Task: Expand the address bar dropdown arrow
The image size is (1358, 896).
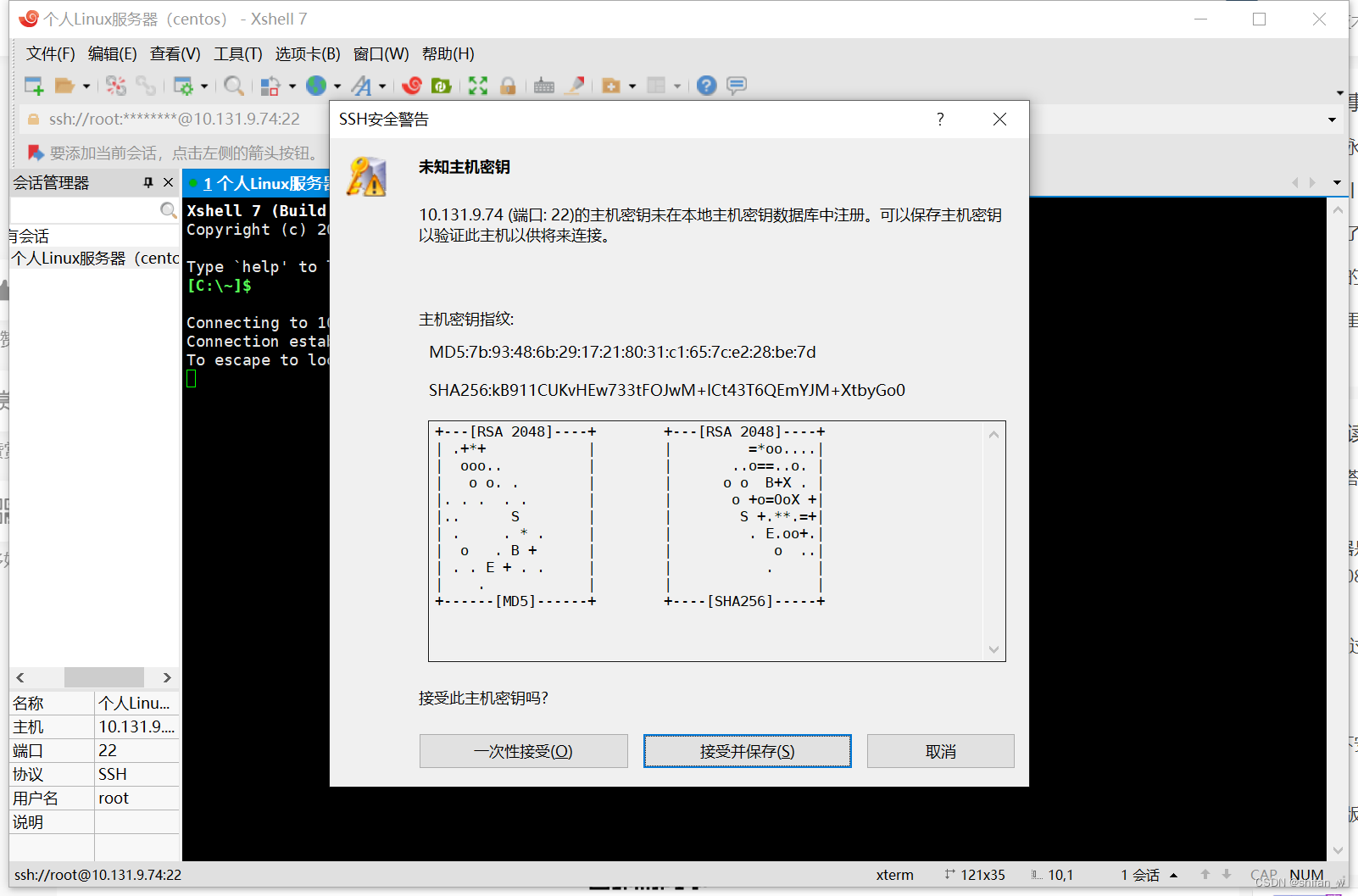Action: tap(1333, 119)
